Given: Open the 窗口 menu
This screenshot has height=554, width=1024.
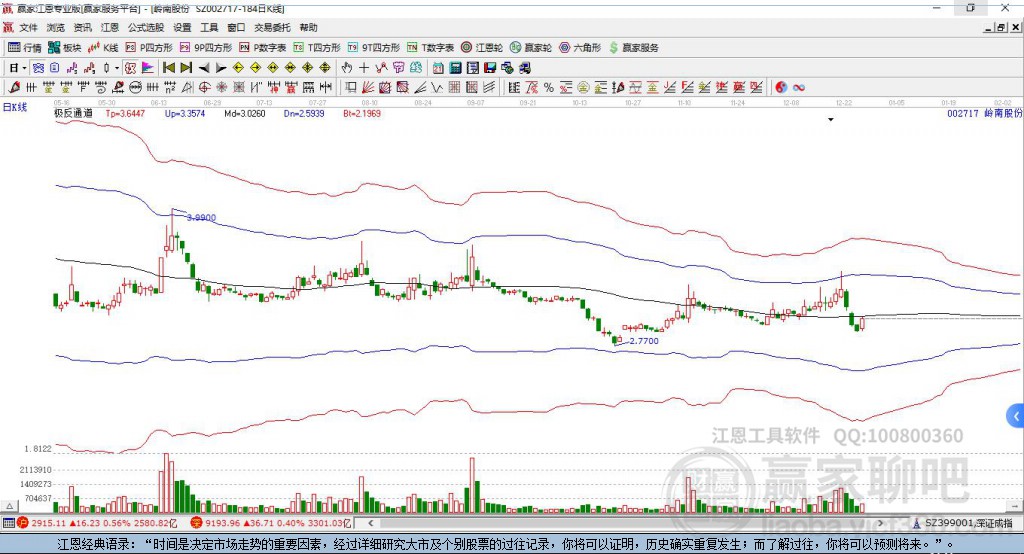Looking at the screenshot, I should click(236, 27).
